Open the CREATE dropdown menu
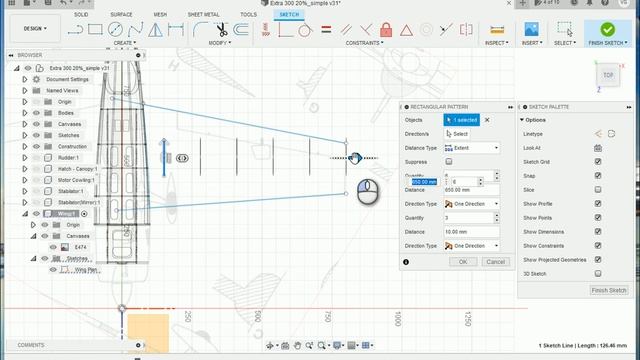640x360 pixels. coord(124,43)
